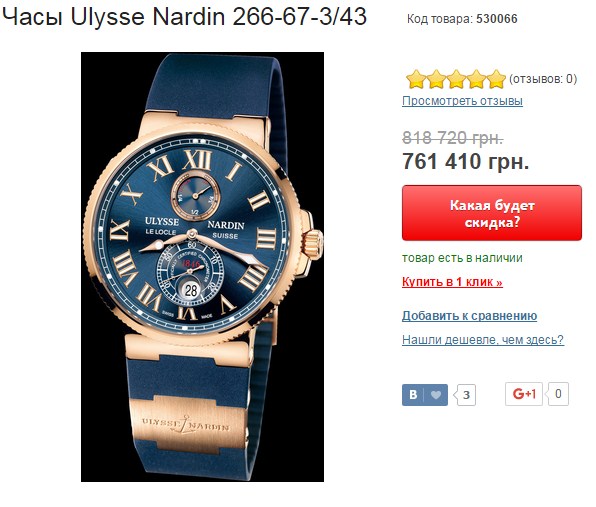Open "Нашли дешевле, чем здесь?" link
Screen dimensions: 596x507
click(483, 339)
